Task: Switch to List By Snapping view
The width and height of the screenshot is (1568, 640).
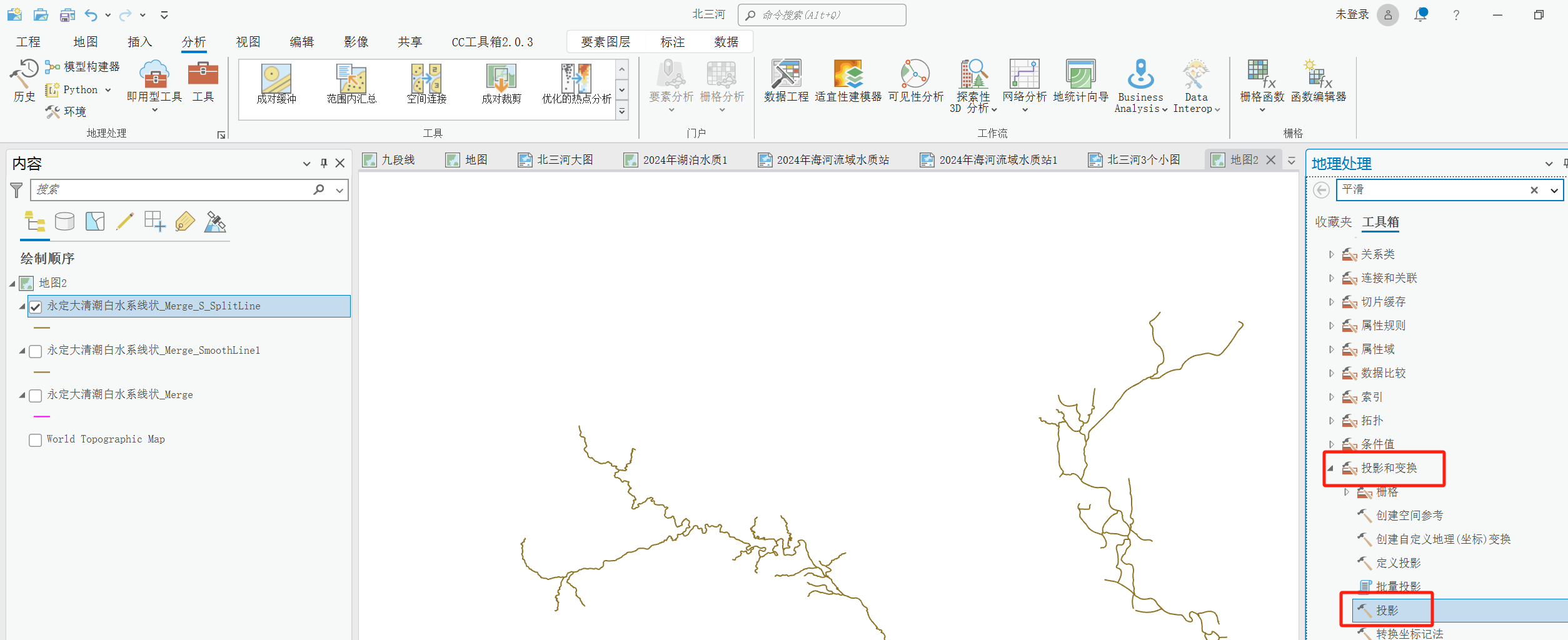Action: point(154,221)
